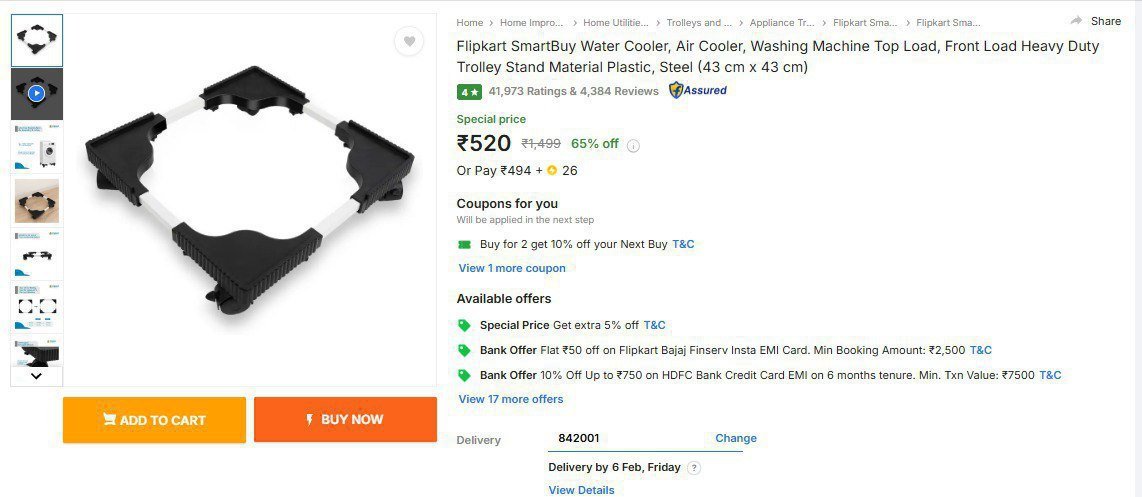Click the pincode 842001 field
Image resolution: width=1142 pixels, height=497 pixels.
[625, 438]
